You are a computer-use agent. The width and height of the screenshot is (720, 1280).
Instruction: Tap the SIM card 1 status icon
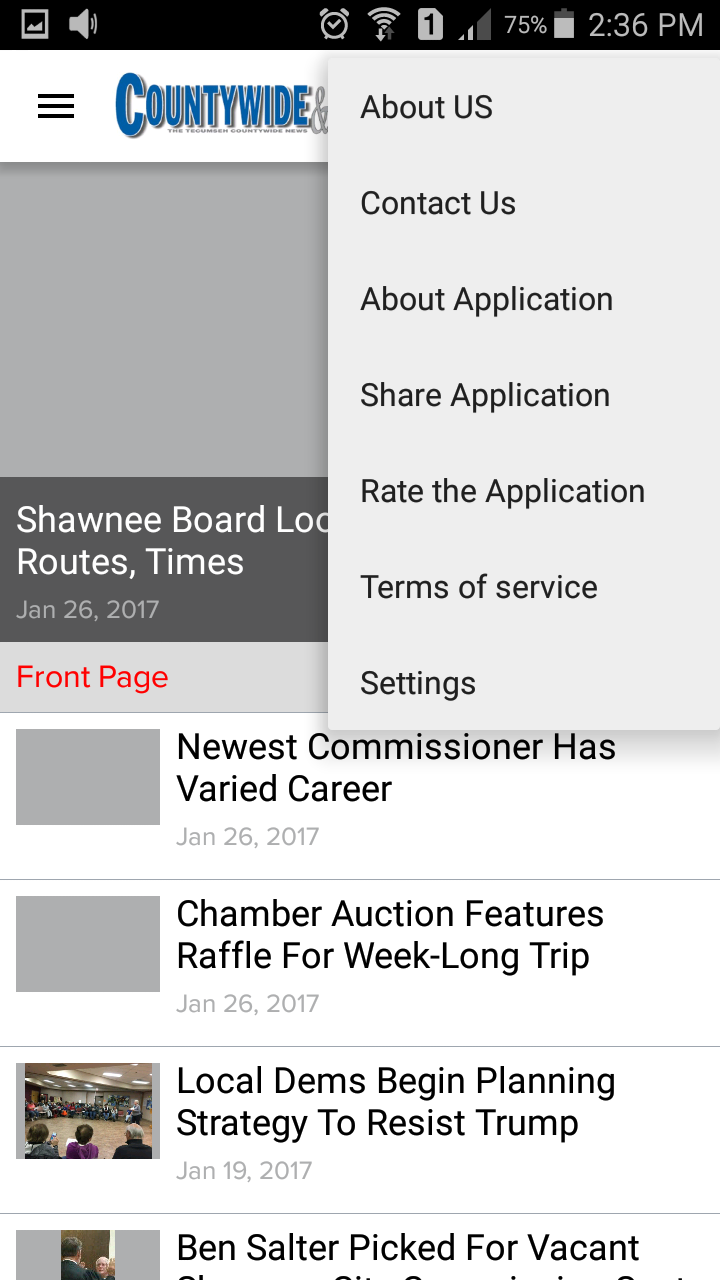[430, 24]
